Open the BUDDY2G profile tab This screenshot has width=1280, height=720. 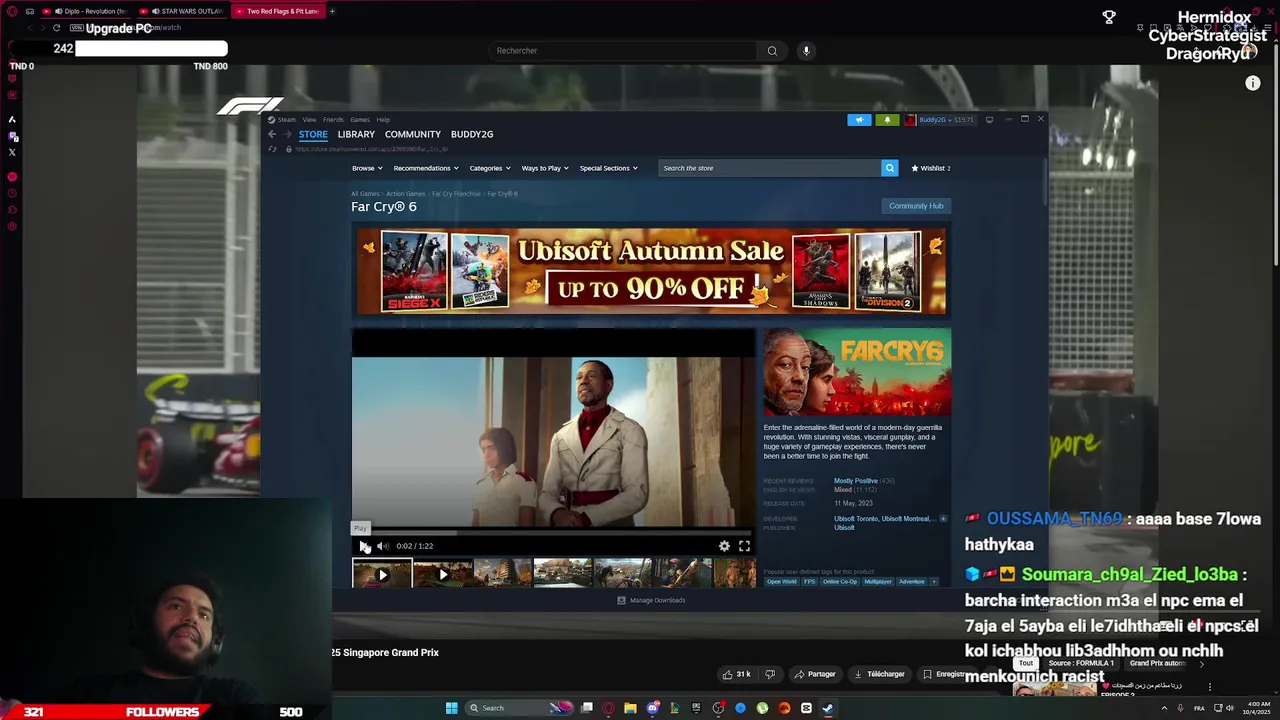[472, 134]
